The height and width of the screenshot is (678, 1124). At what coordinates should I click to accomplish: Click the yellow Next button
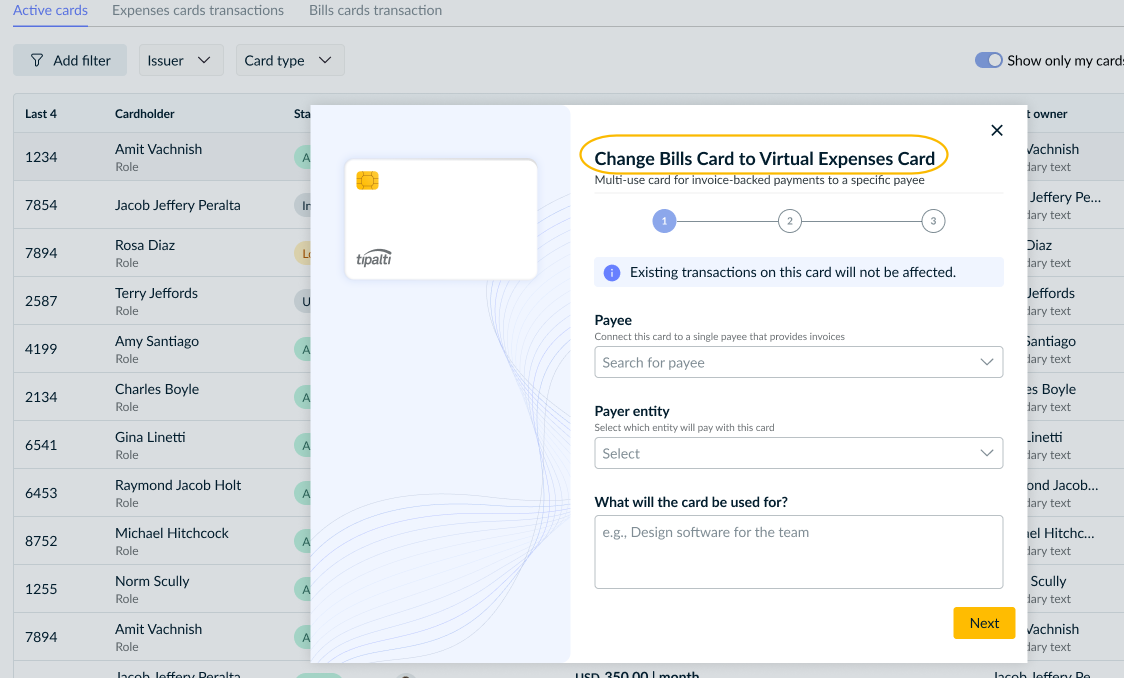pyautogui.click(x=984, y=623)
